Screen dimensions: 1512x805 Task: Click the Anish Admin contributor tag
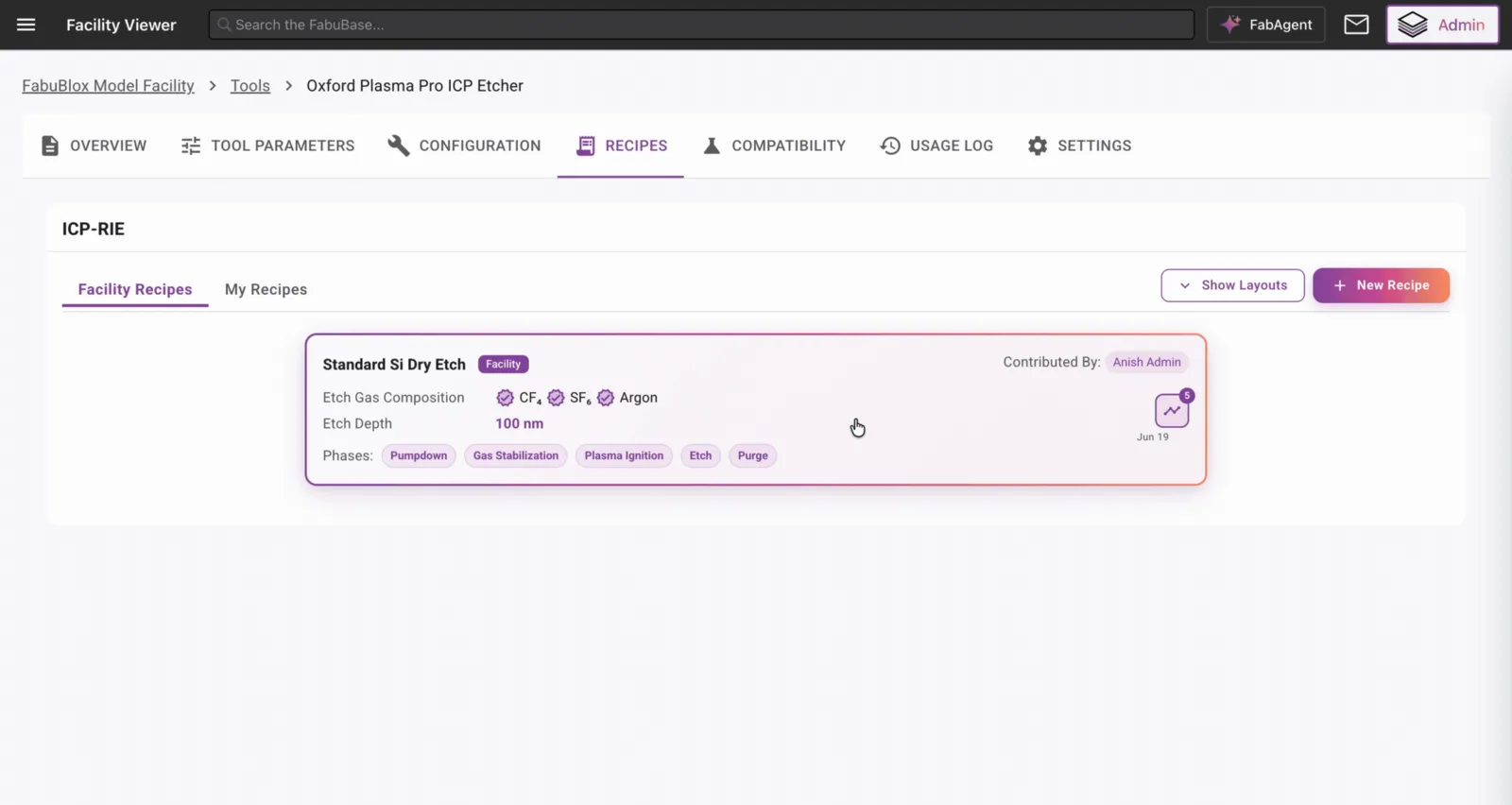(1146, 362)
